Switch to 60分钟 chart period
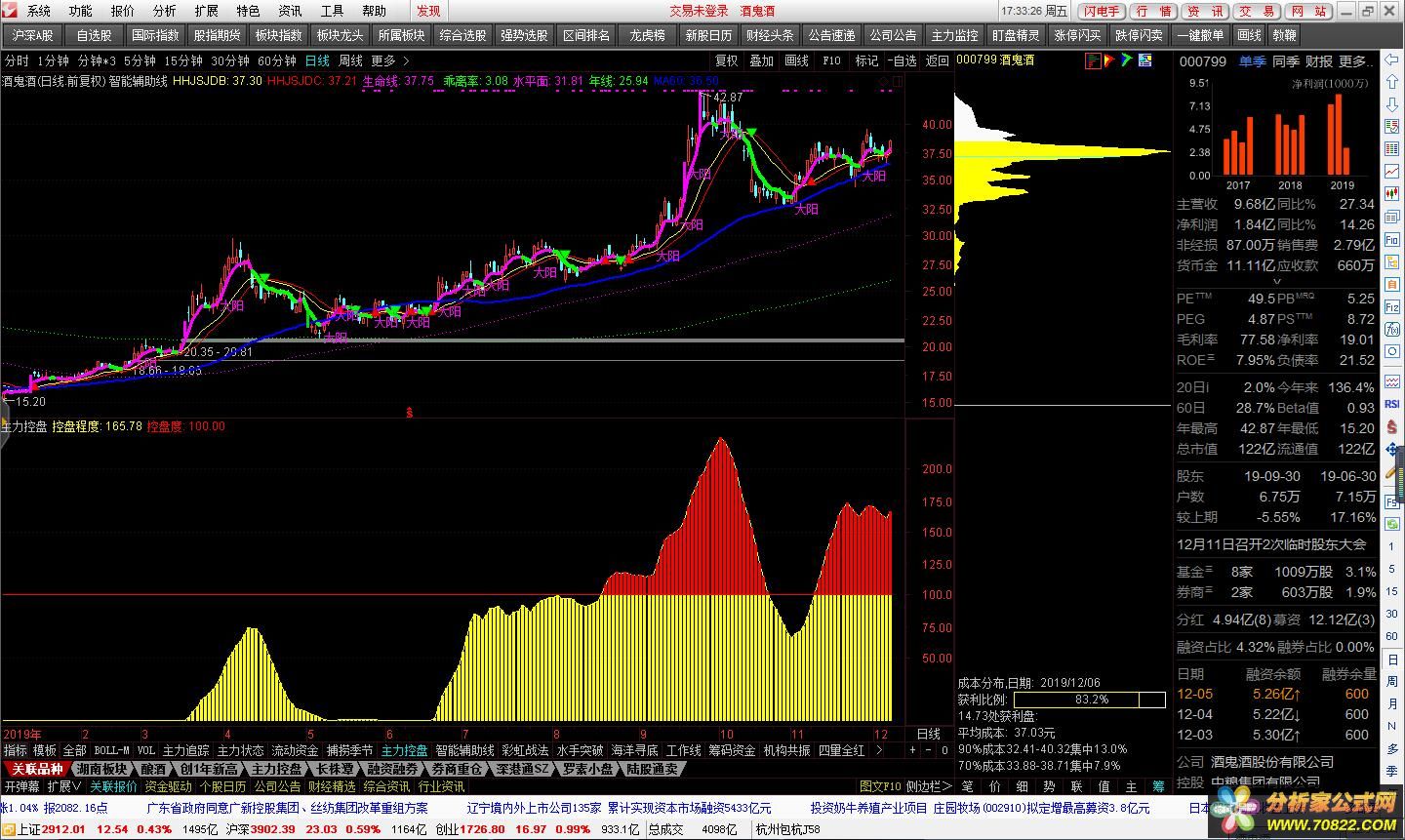The image size is (1405, 840). click(x=276, y=60)
